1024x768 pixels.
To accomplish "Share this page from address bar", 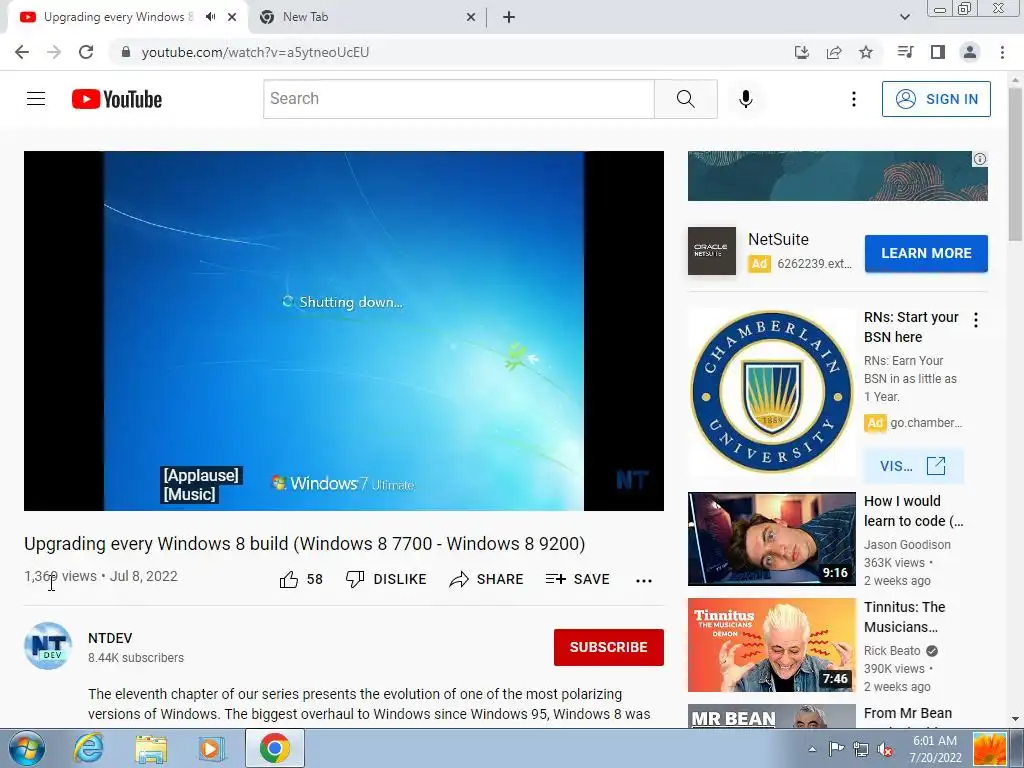I will tap(834, 52).
